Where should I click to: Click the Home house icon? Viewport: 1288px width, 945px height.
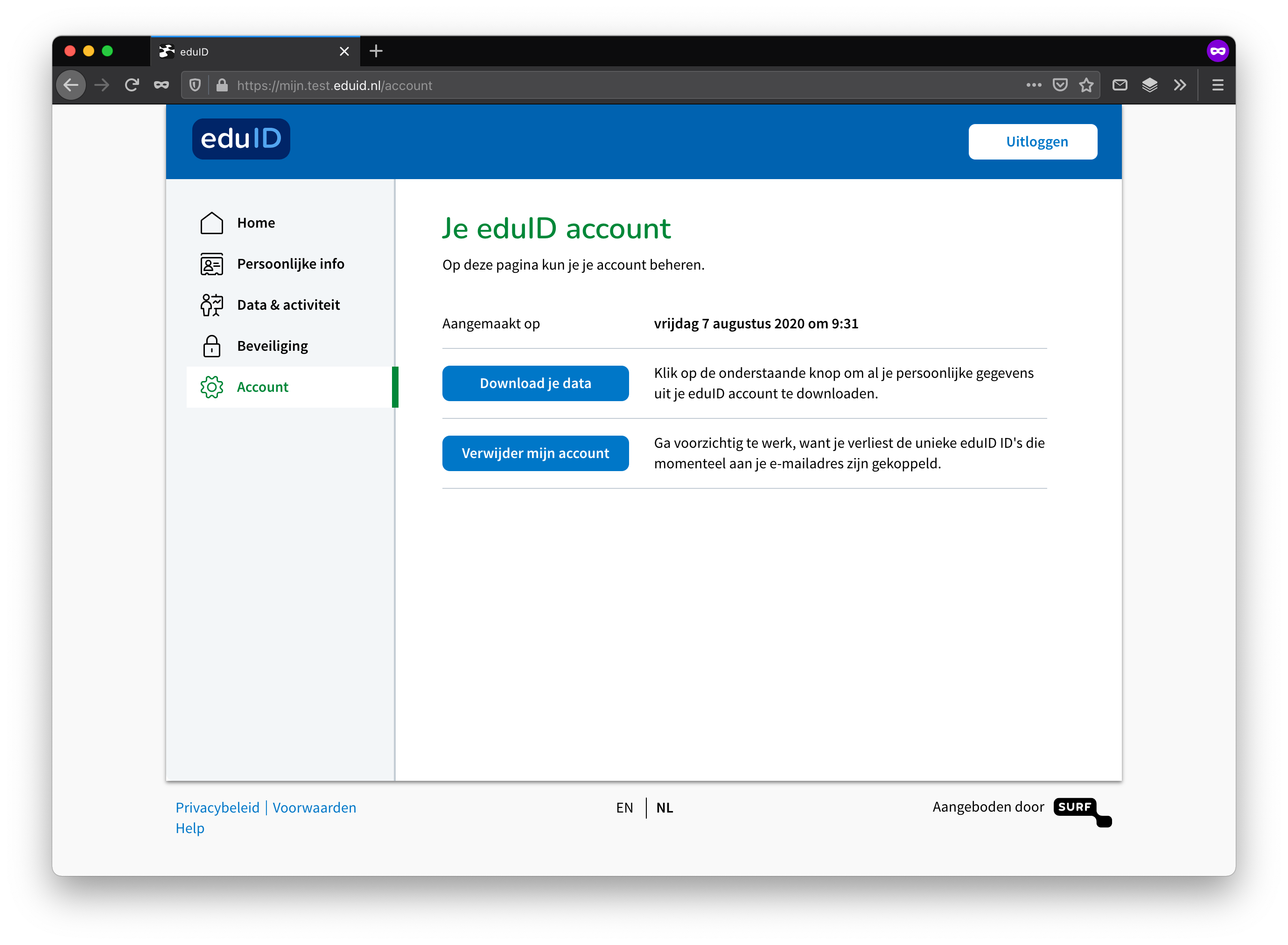point(212,223)
